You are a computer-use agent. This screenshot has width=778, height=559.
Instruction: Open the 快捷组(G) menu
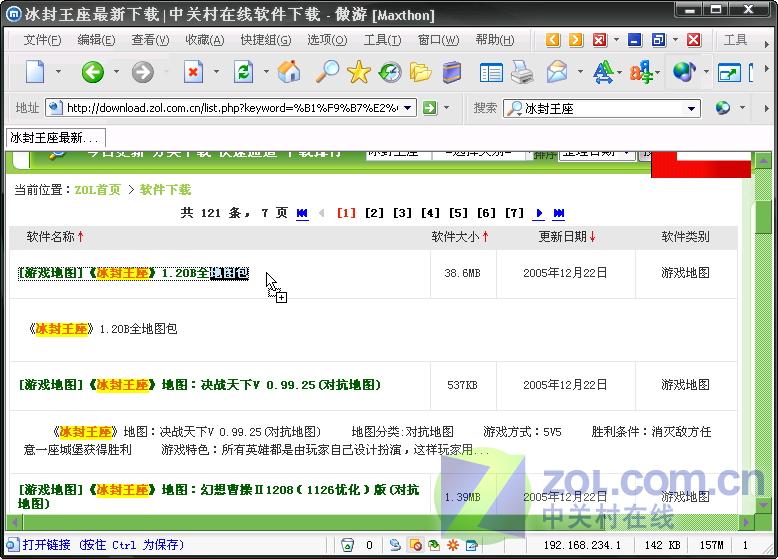click(x=266, y=40)
